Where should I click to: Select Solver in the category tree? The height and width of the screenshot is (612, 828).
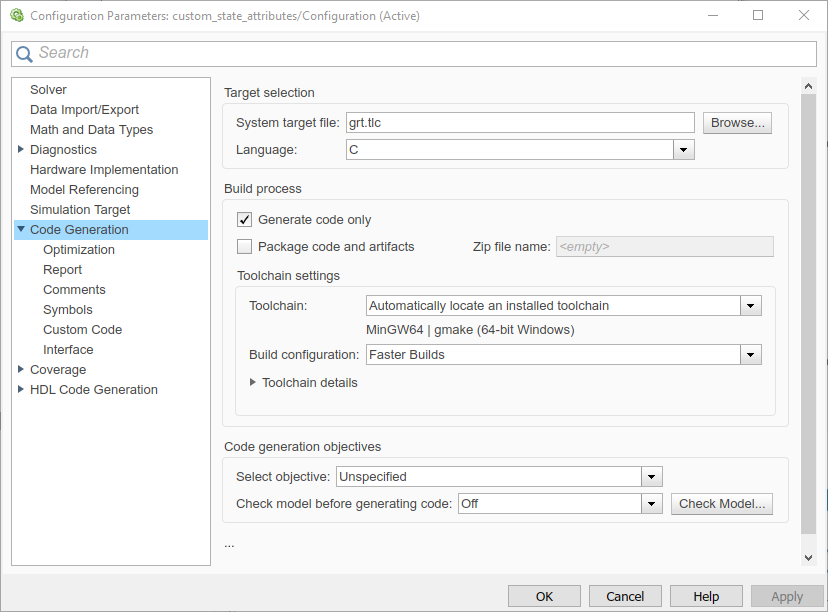pos(48,90)
